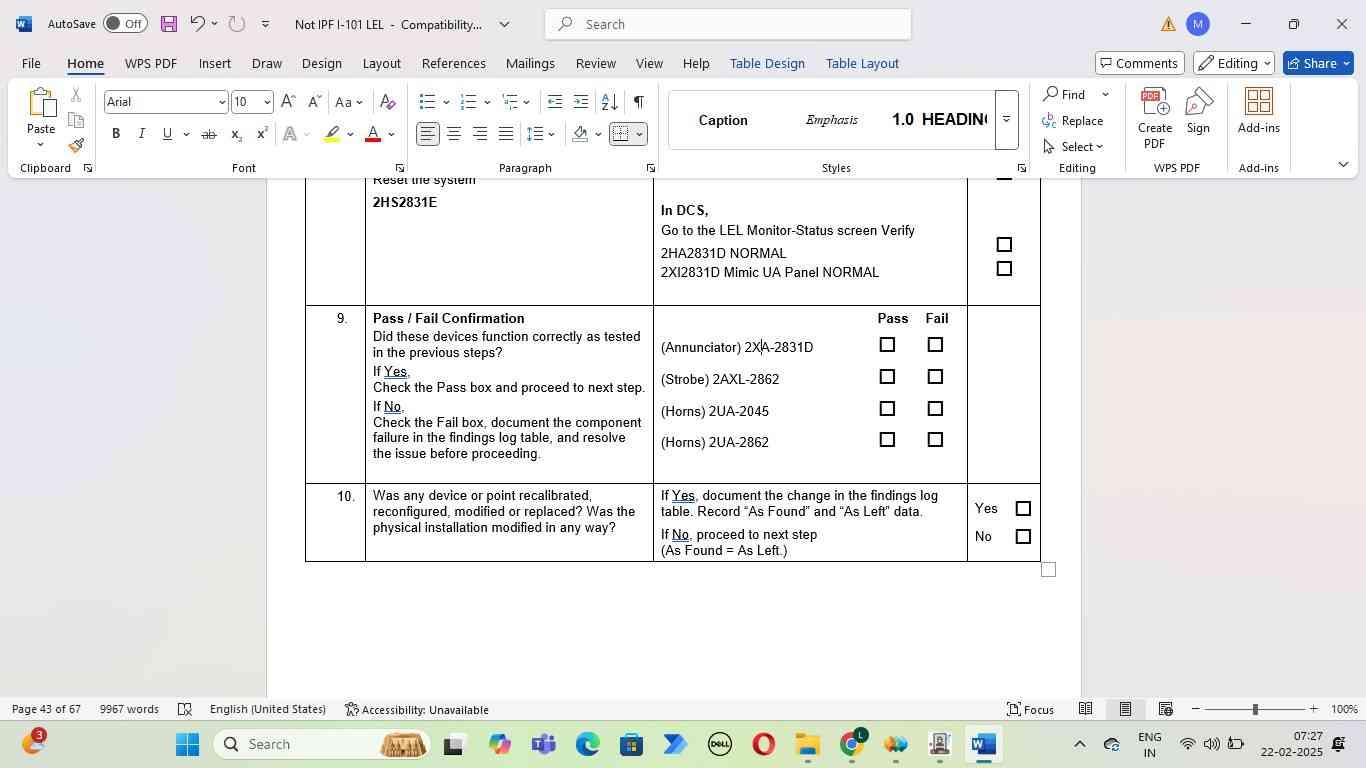Adjust the zoom slider handle

pos(1255,709)
